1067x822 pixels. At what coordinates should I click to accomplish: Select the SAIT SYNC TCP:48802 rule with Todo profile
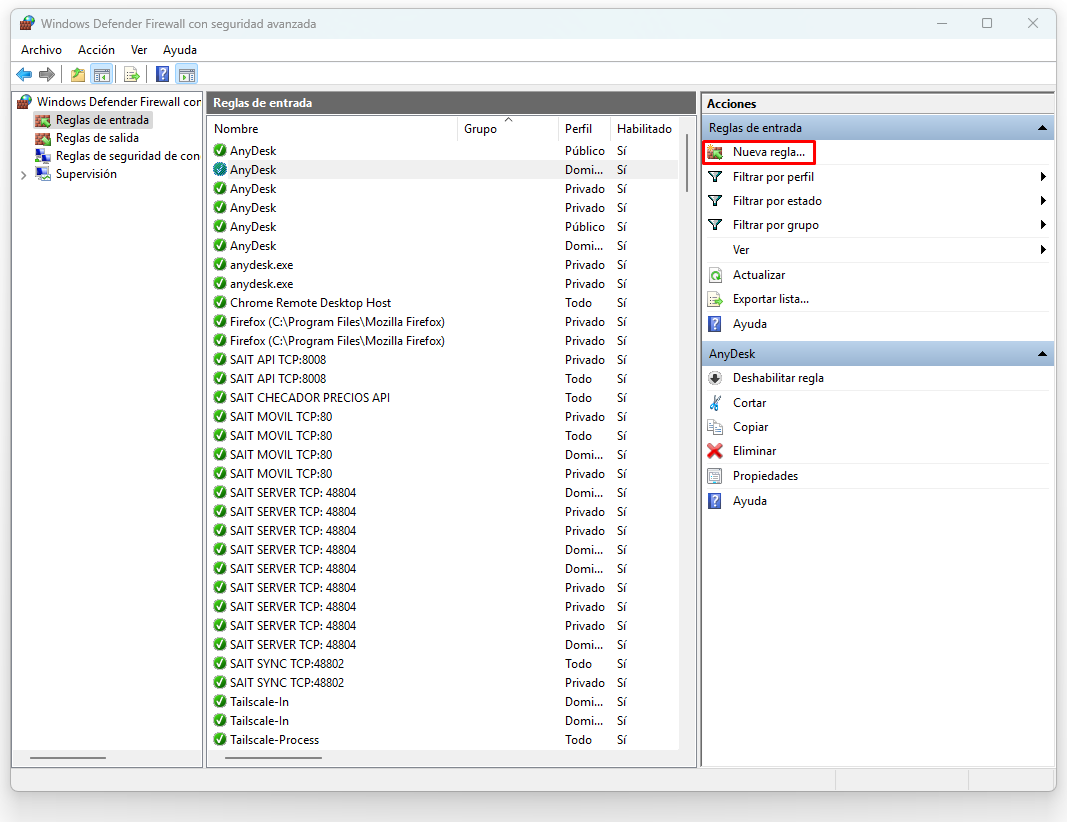[x=443, y=663]
